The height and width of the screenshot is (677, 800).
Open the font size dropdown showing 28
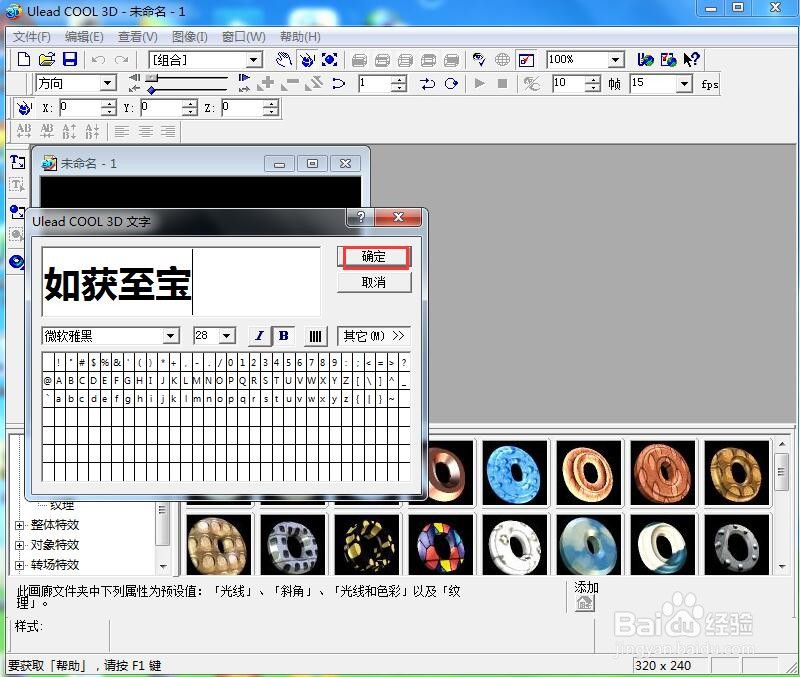227,336
